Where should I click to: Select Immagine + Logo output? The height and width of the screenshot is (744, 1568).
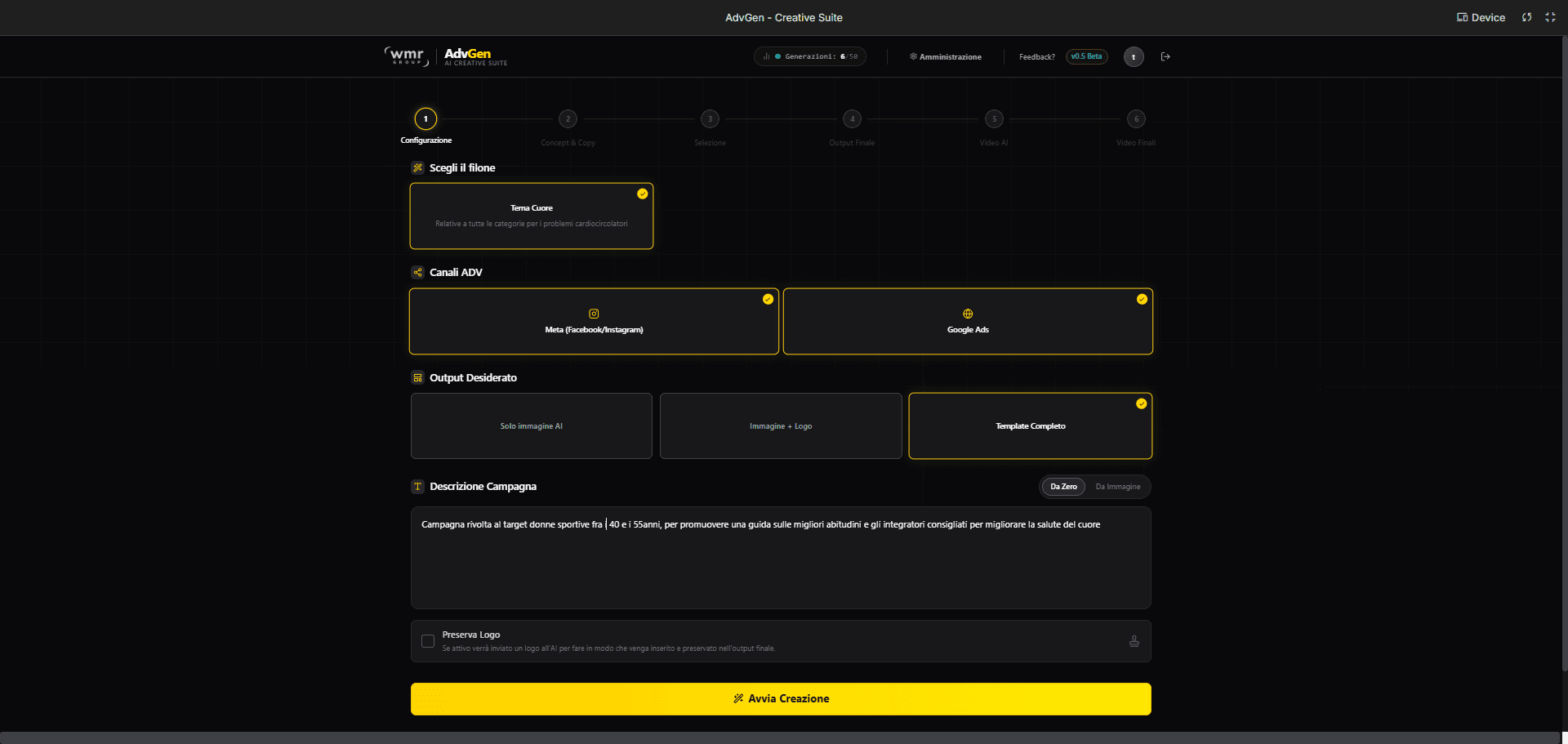781,425
